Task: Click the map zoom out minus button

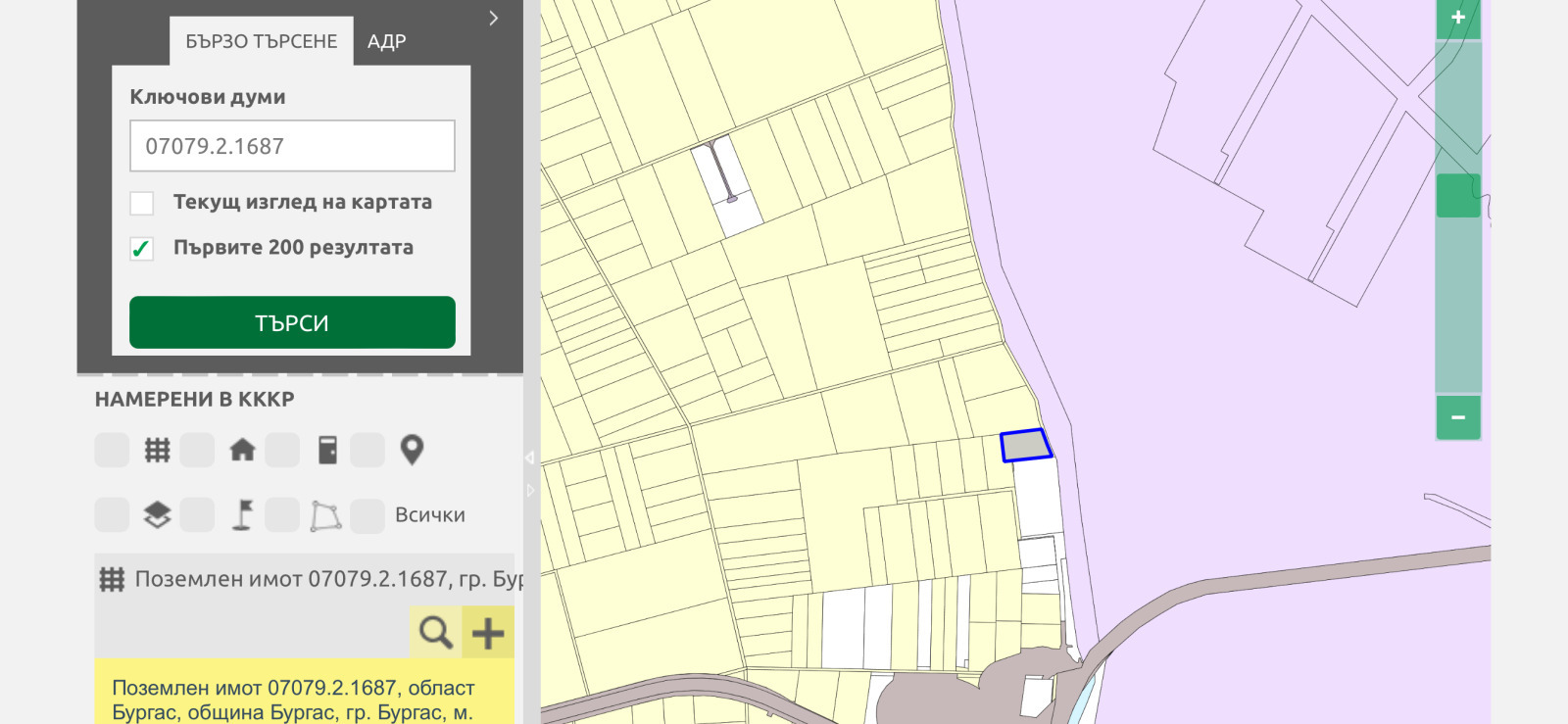Action: click(x=1457, y=417)
